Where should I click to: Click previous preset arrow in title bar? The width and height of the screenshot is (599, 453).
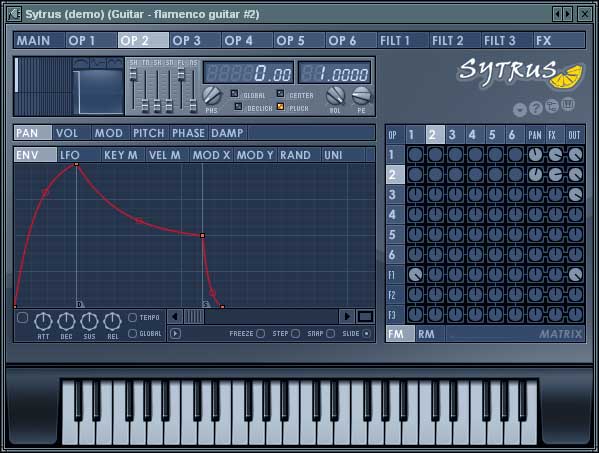(558, 15)
